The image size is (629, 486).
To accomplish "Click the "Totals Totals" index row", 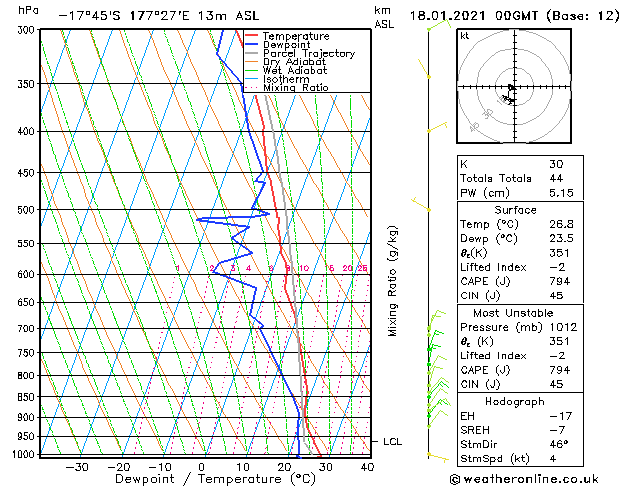I will click(x=519, y=178).
